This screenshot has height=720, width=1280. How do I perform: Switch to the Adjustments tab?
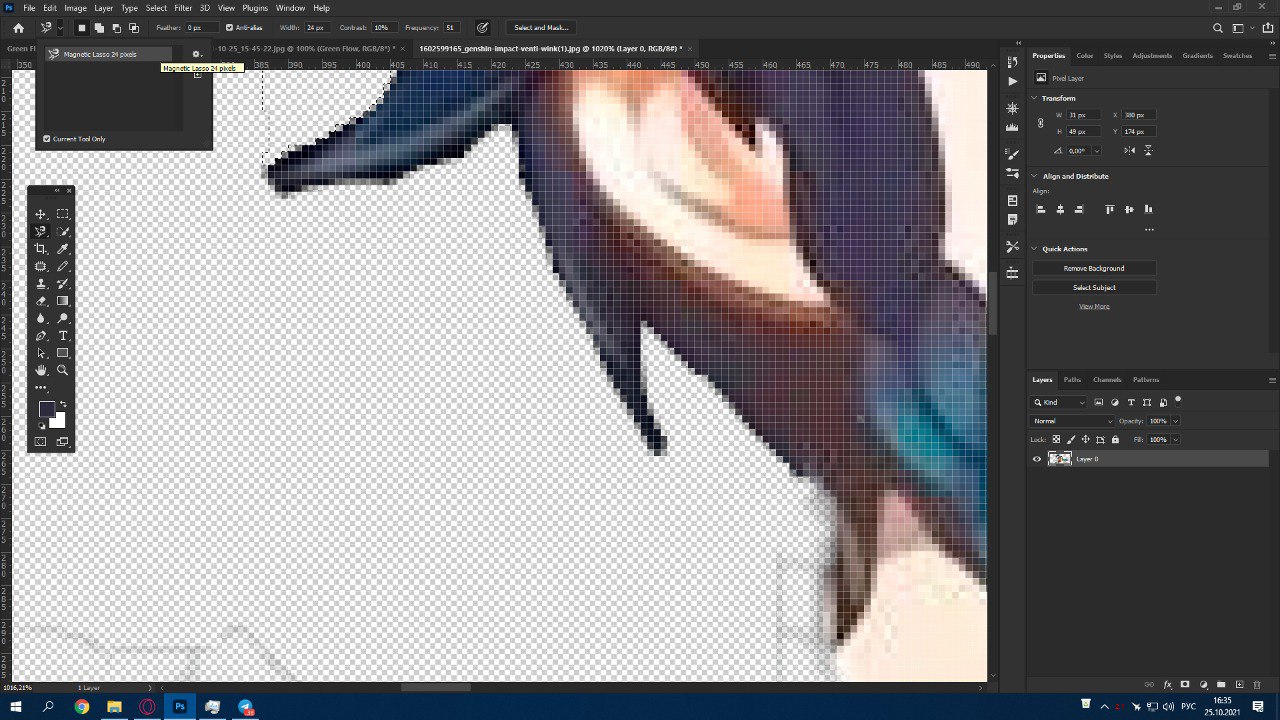click(1152, 56)
